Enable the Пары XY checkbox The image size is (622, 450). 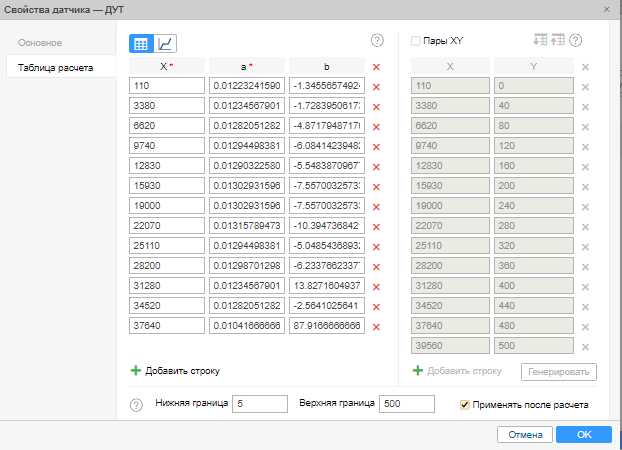[417, 41]
